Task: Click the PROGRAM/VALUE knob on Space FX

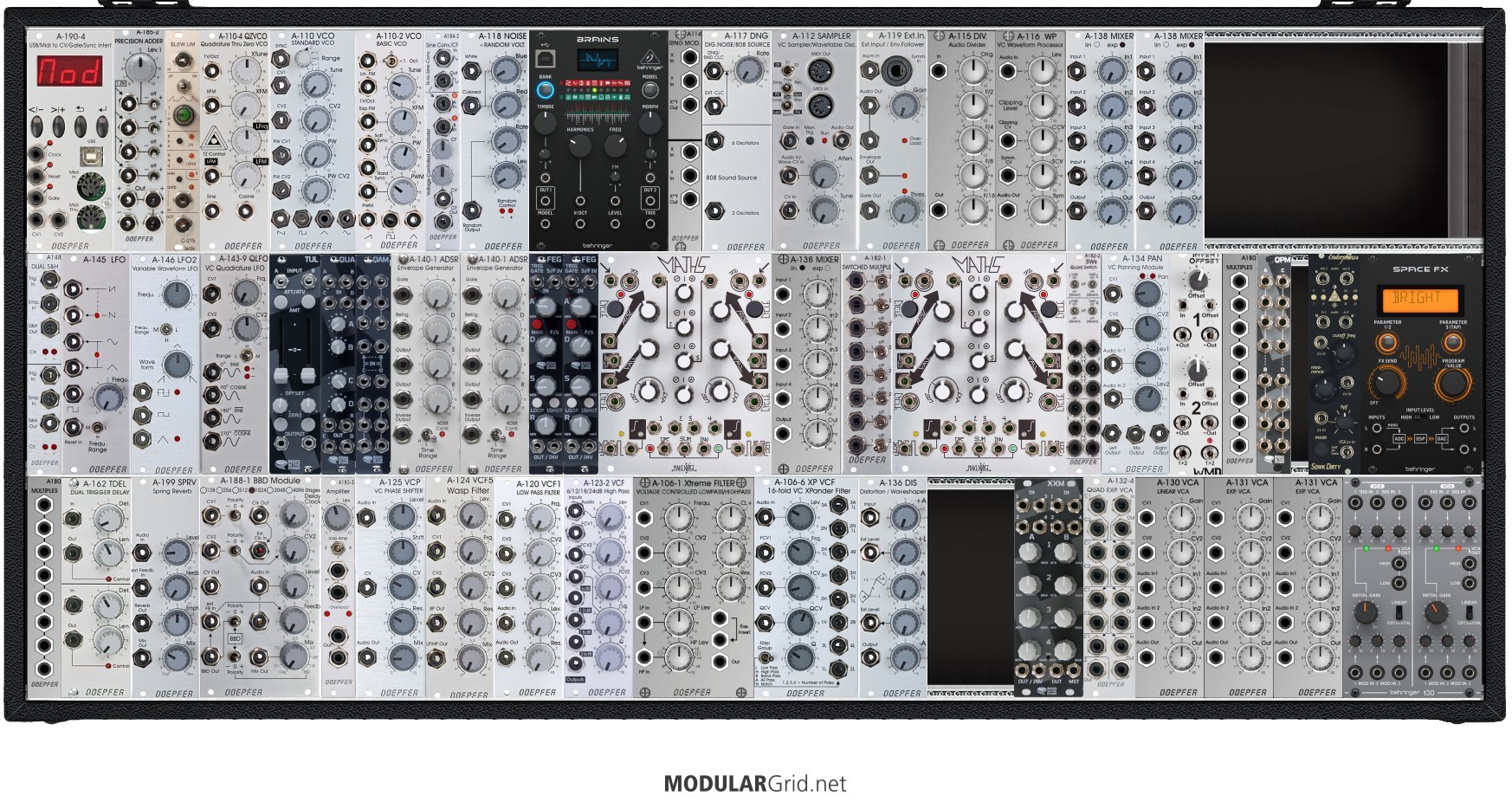Action: click(x=1453, y=384)
